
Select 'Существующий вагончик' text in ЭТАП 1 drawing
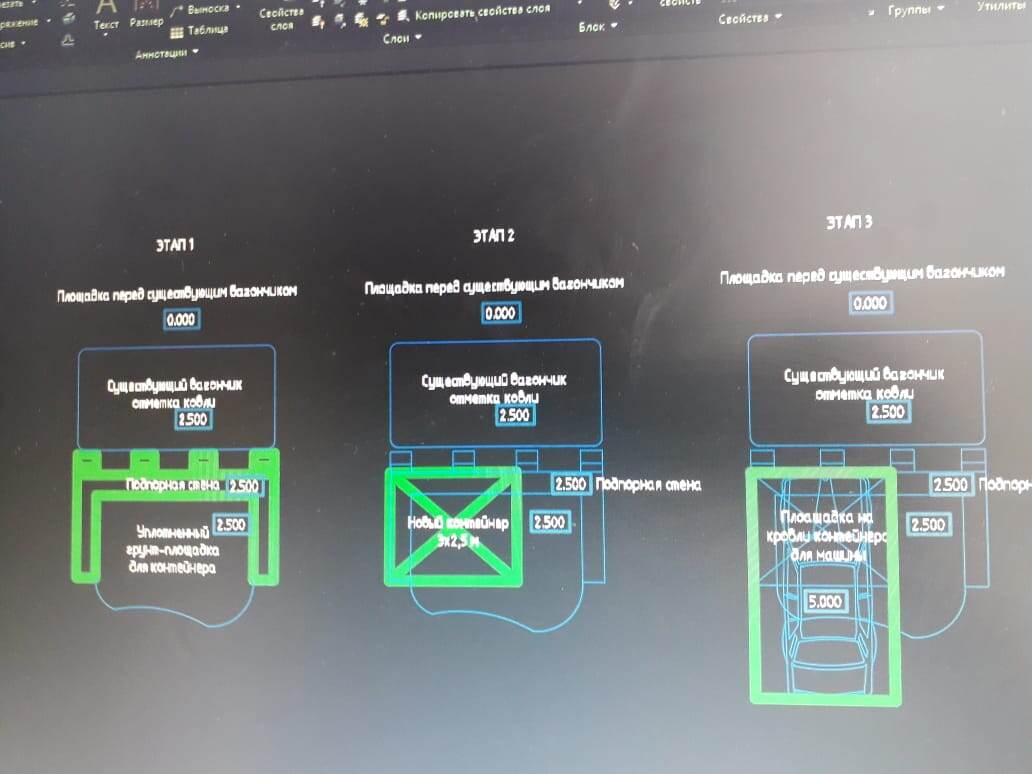point(174,384)
